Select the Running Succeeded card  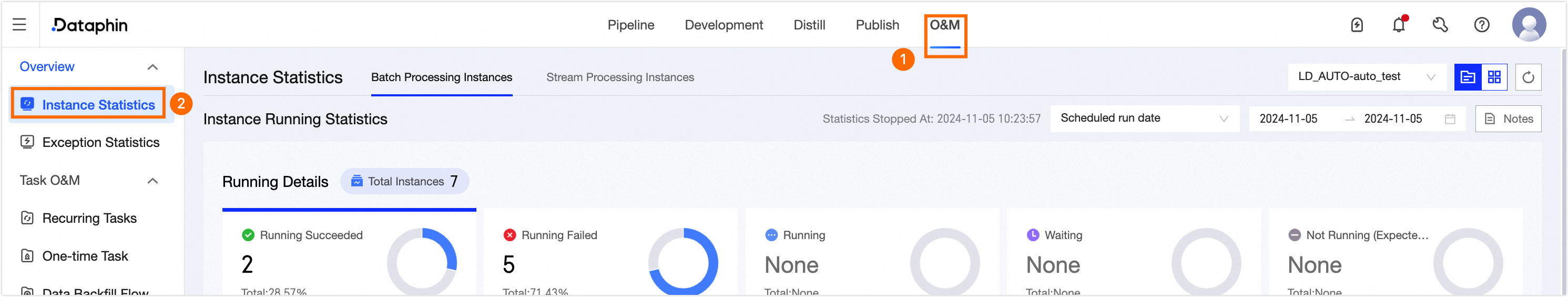(349, 251)
